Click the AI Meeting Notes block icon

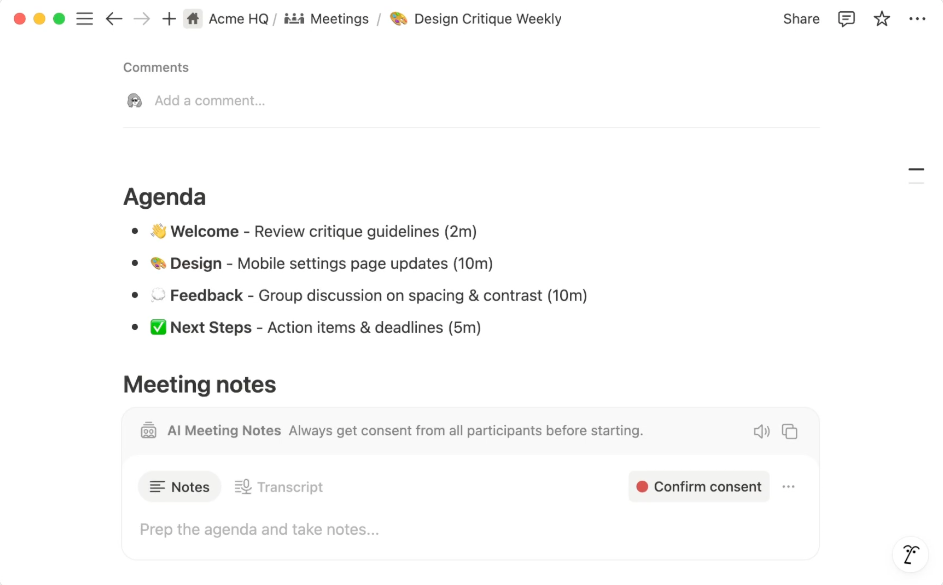[149, 430]
